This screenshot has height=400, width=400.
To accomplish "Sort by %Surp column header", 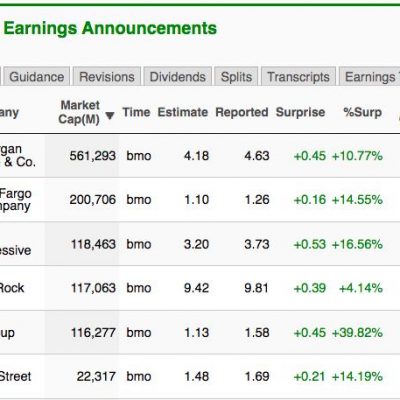I will (363, 112).
